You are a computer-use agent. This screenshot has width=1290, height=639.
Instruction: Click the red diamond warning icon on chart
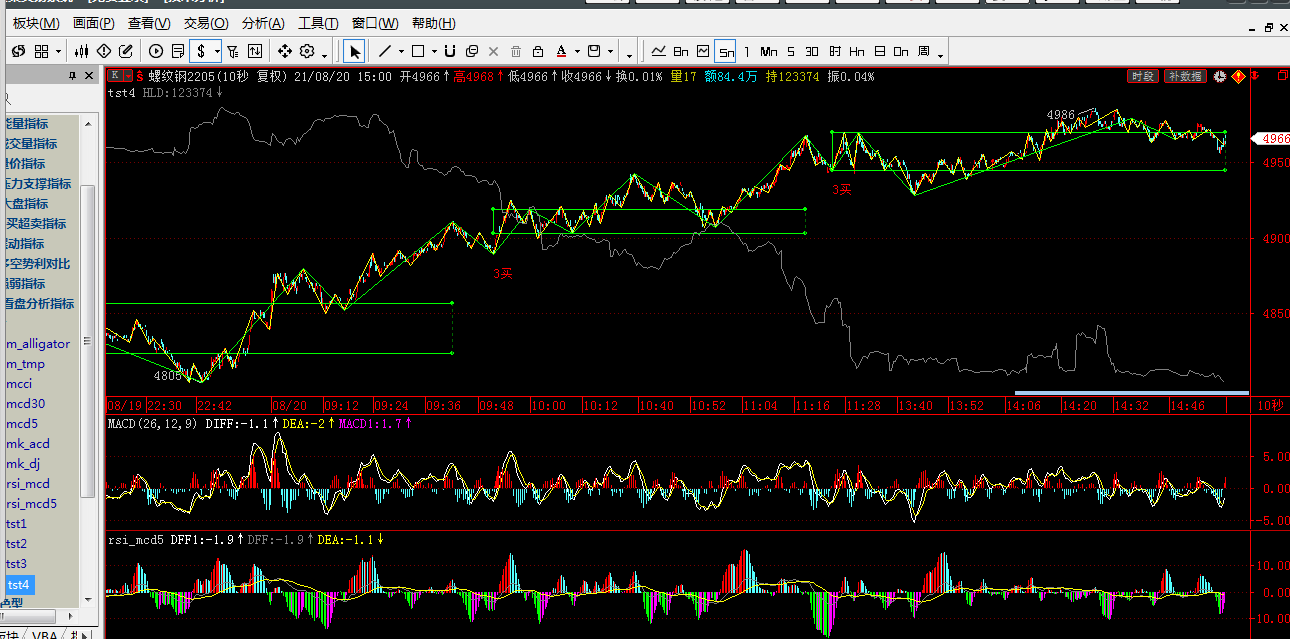tap(1237, 76)
